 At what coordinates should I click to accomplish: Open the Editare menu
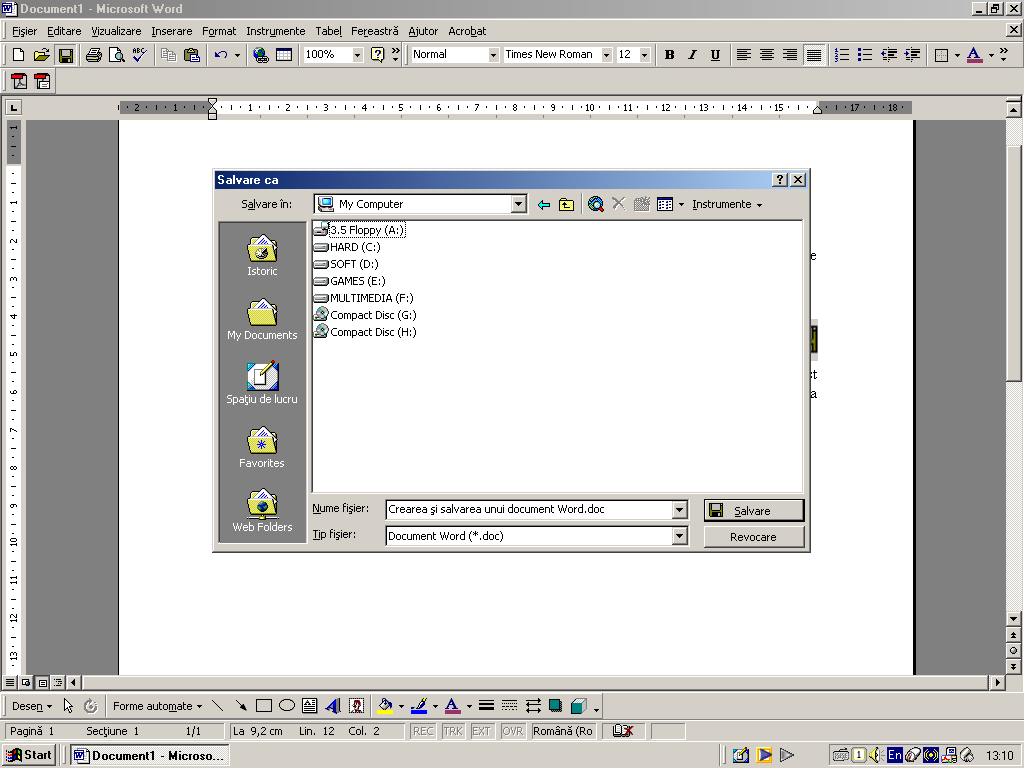(x=64, y=31)
